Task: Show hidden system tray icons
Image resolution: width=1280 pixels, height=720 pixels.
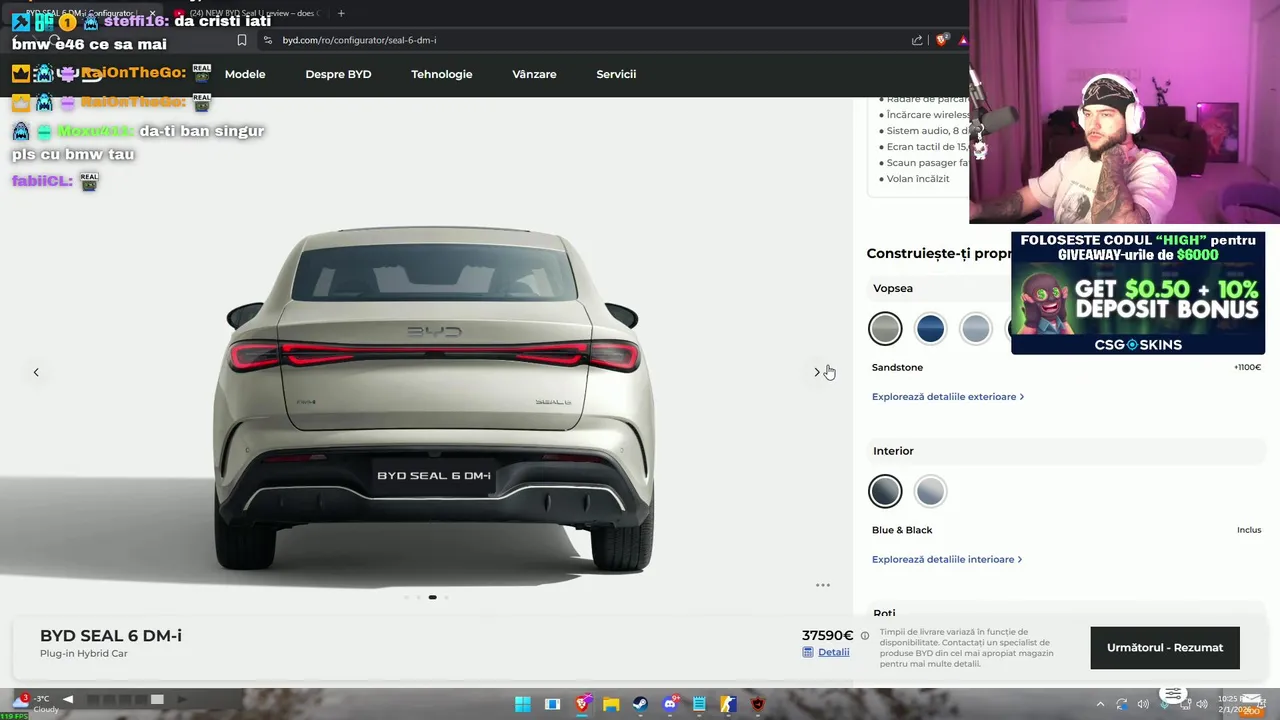Action: click(1101, 704)
